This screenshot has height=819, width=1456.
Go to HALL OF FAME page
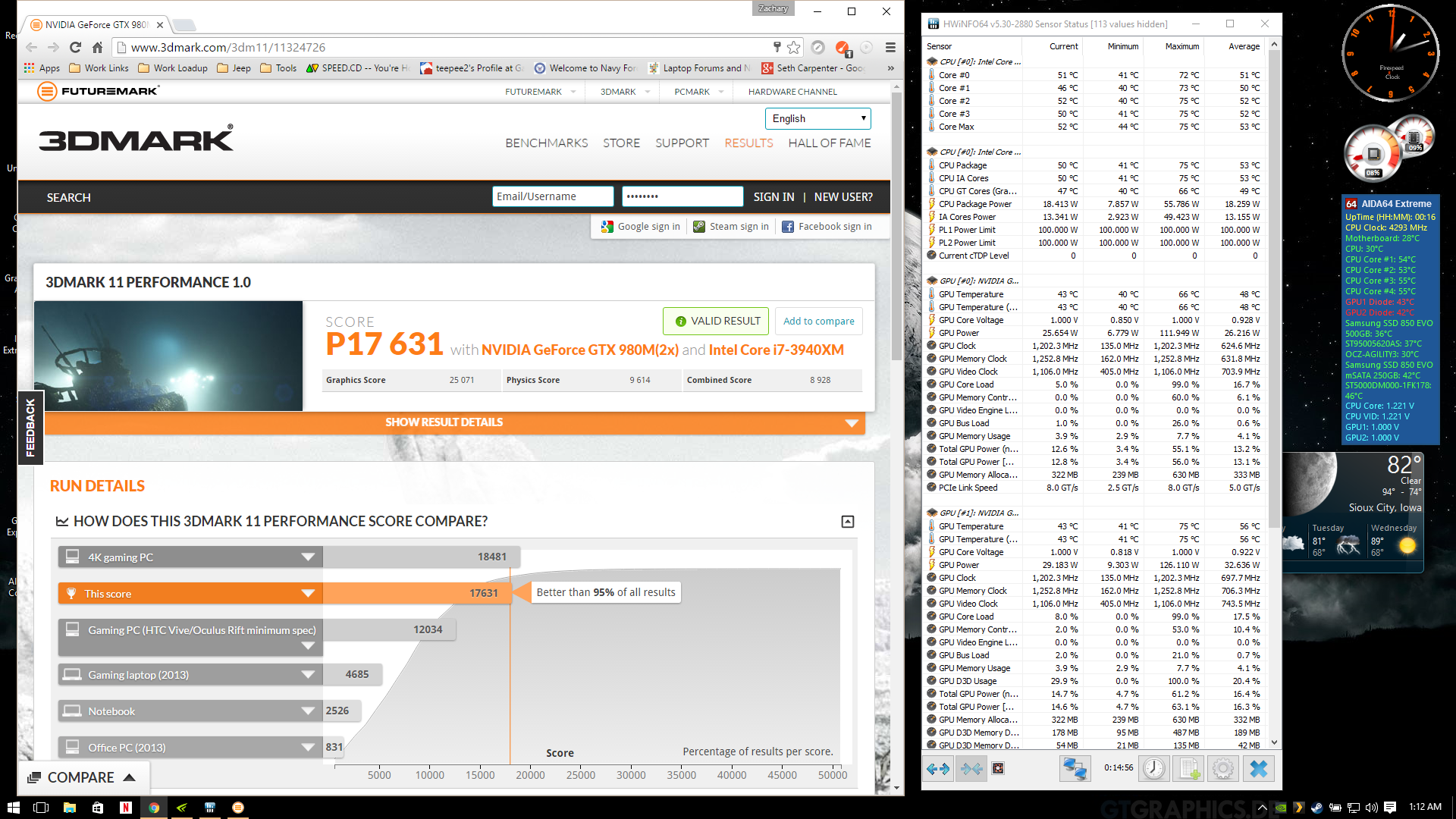829,143
